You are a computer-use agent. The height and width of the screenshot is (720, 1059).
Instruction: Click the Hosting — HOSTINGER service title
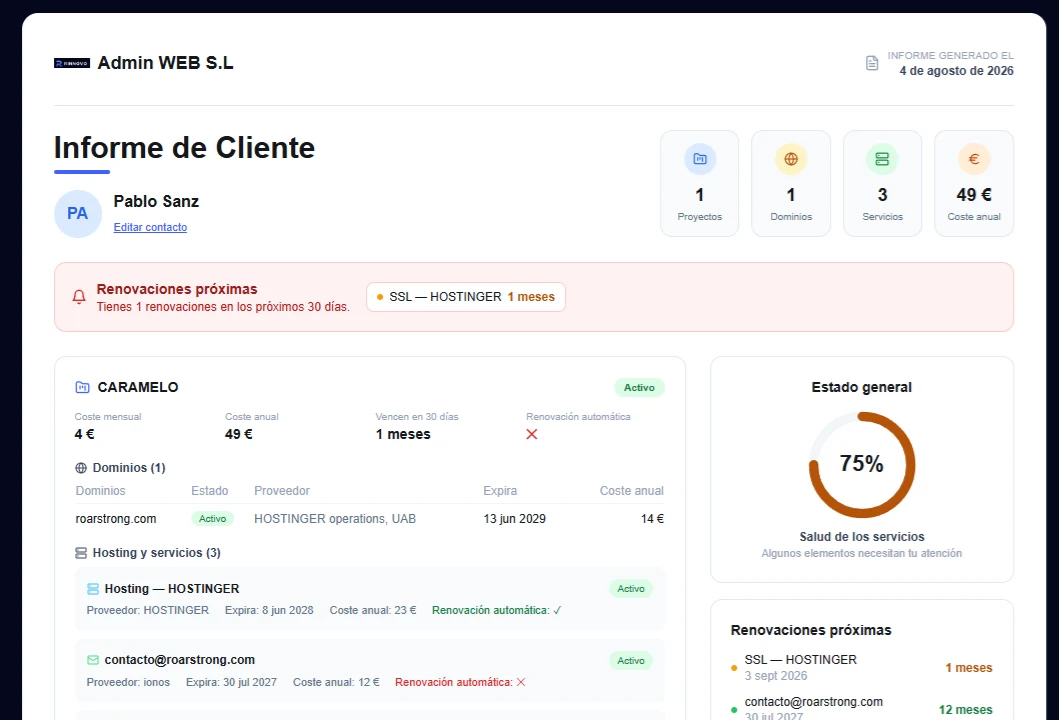[172, 589]
